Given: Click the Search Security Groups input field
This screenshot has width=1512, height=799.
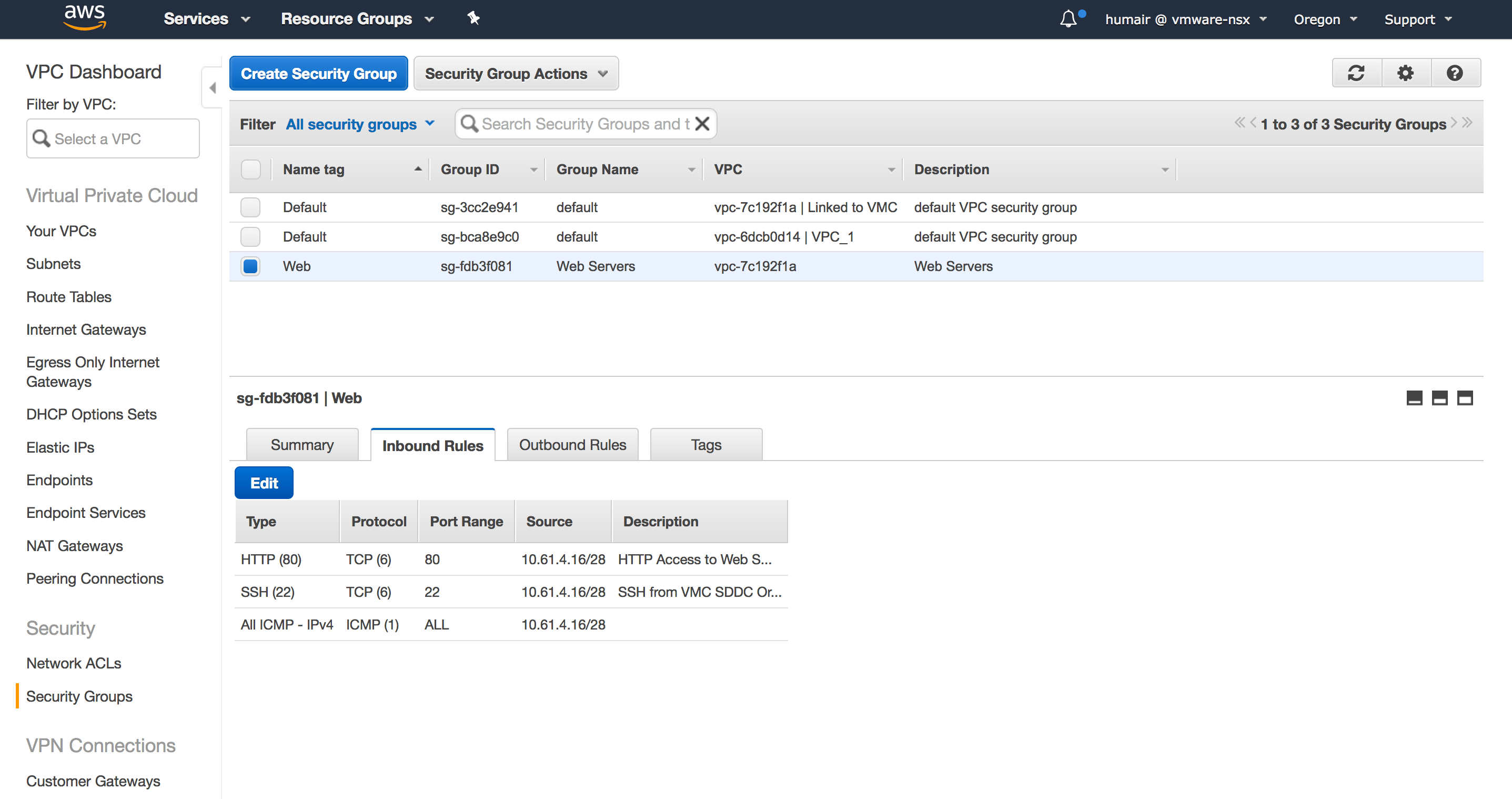Looking at the screenshot, I should click(x=585, y=124).
